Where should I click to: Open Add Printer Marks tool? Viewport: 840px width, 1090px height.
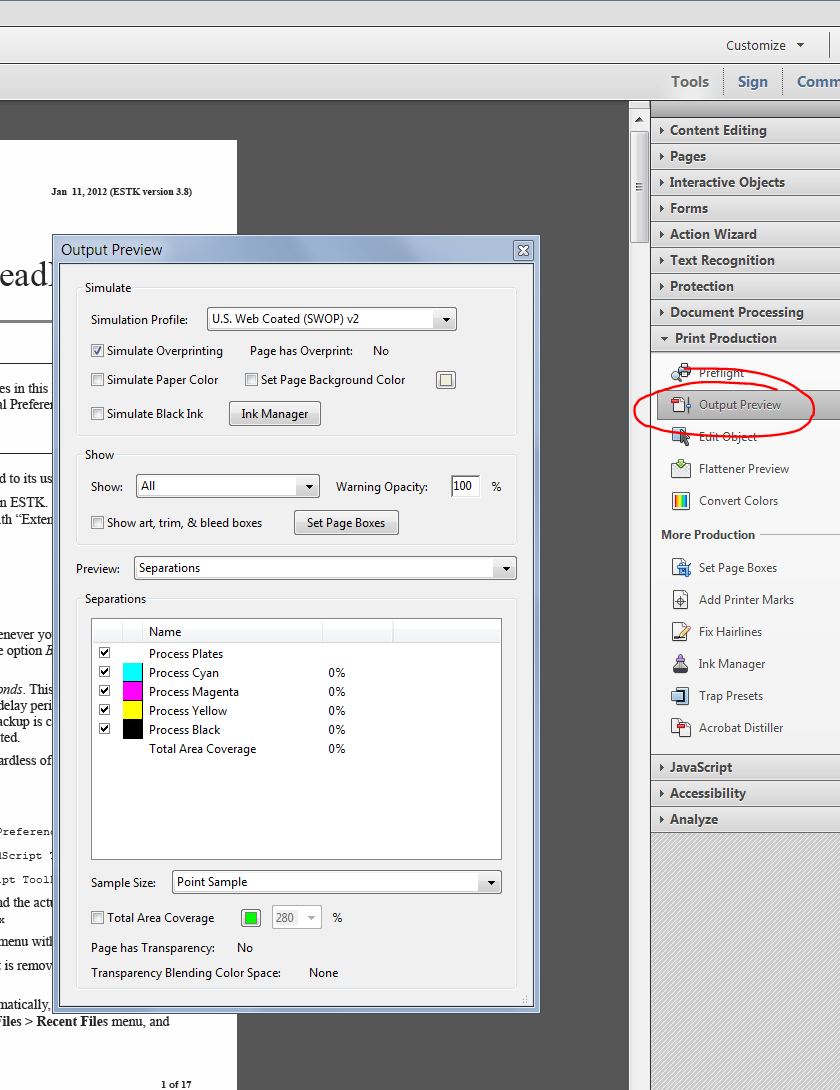[745, 599]
